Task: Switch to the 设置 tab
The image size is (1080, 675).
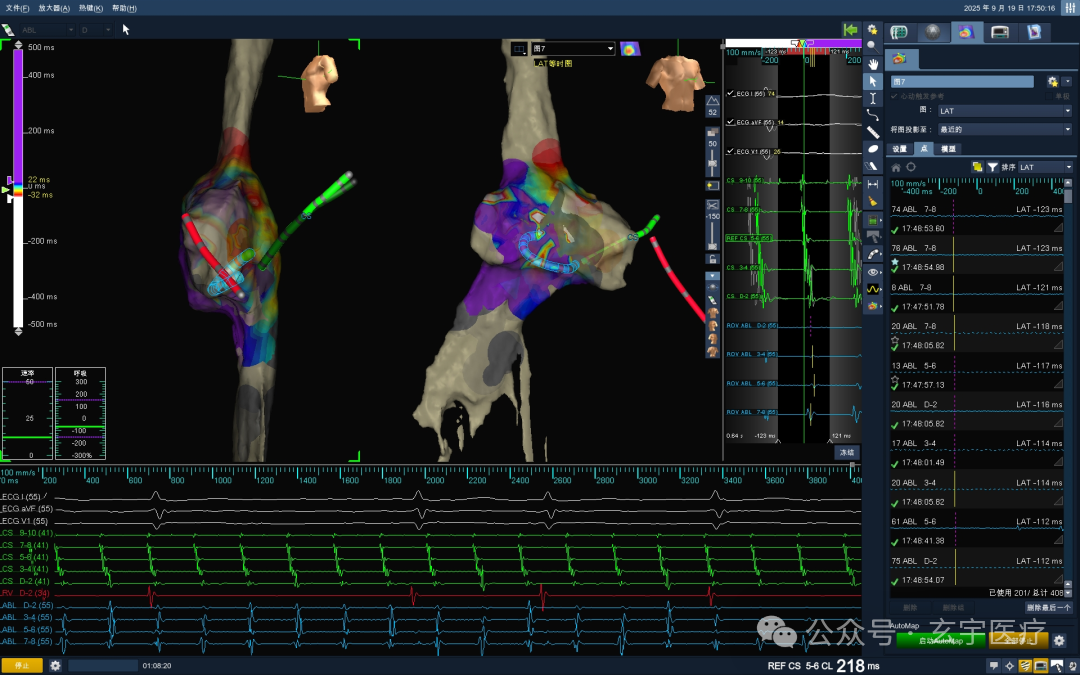Action: (900, 149)
